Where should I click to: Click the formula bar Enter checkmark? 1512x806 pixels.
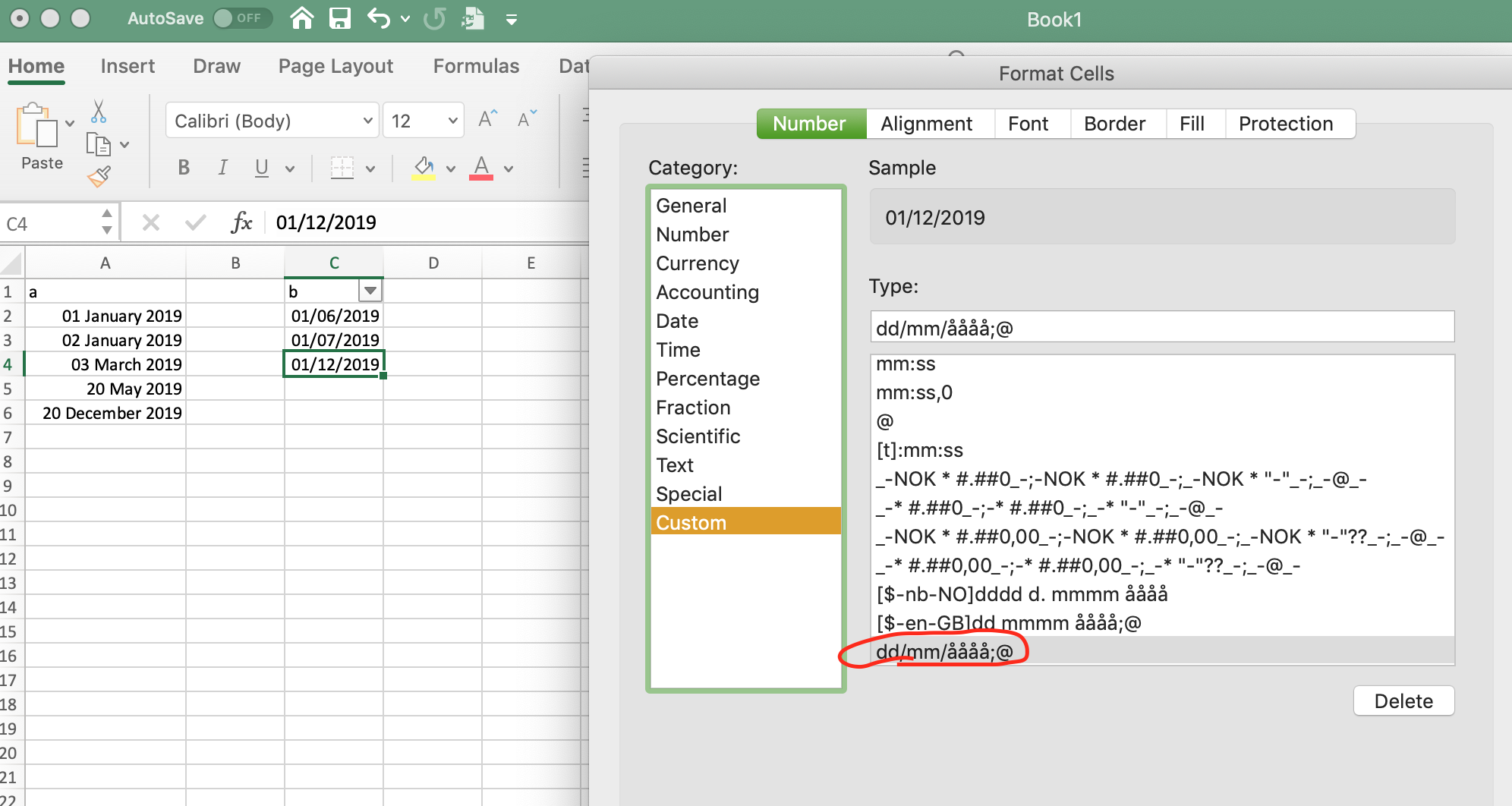pos(195,222)
